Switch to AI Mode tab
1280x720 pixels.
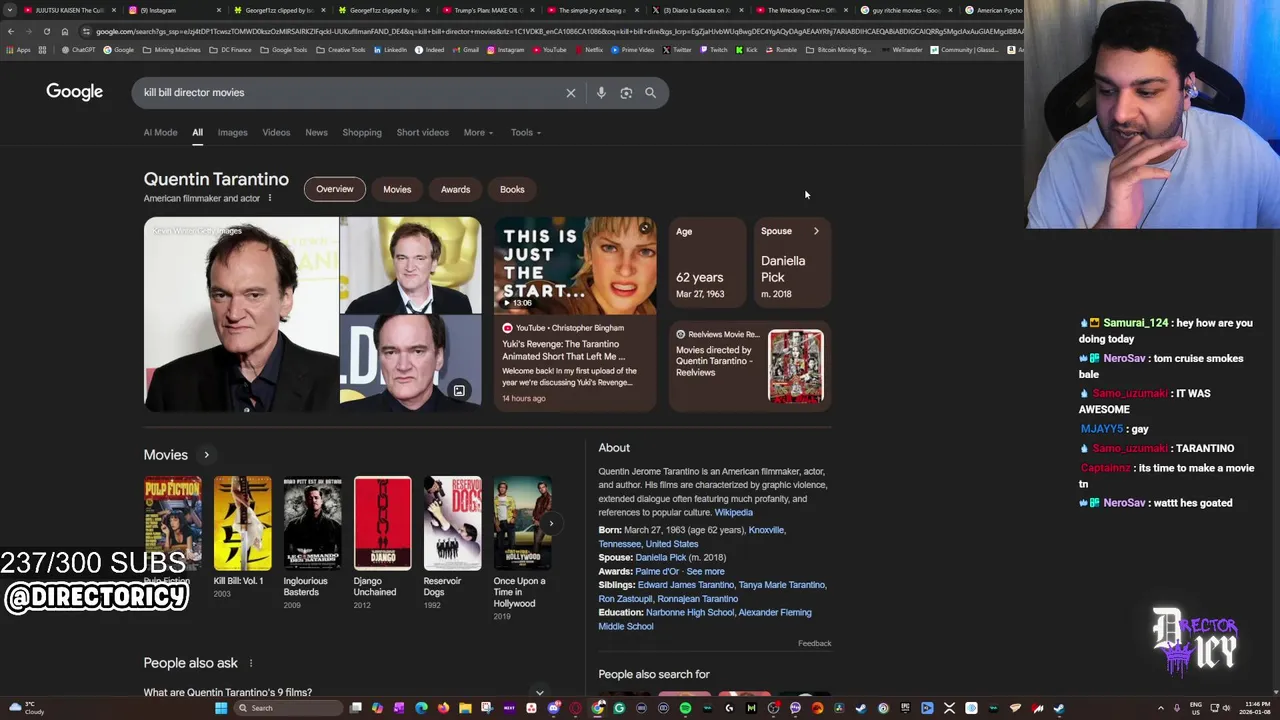coord(160,132)
